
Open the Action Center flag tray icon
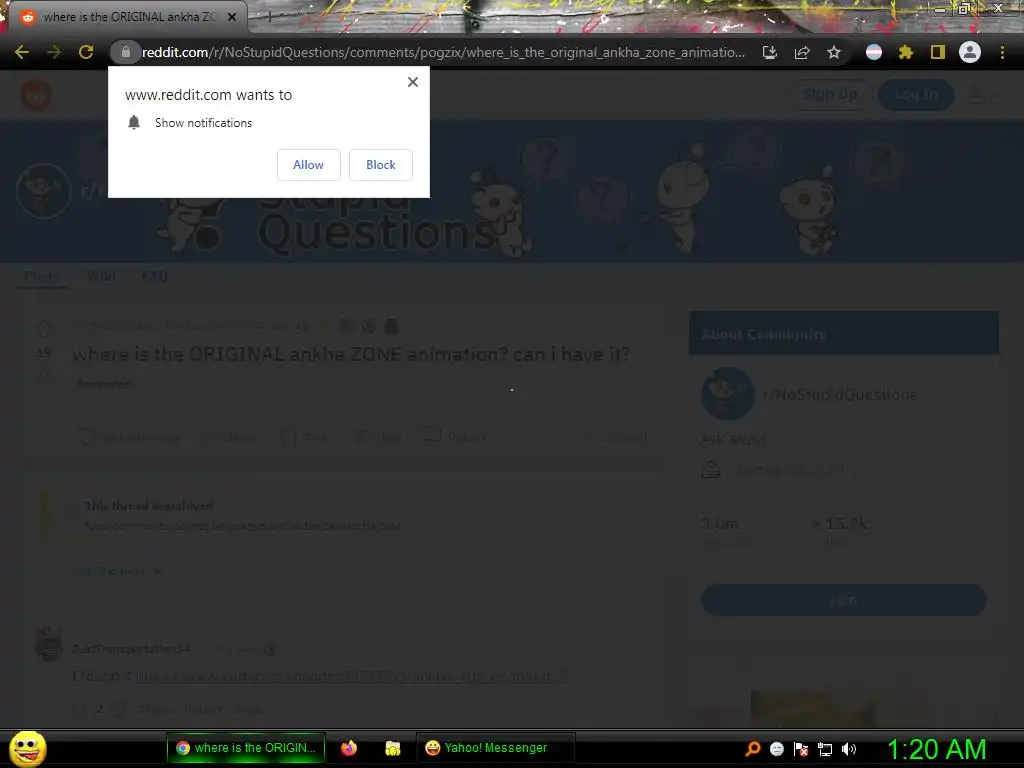click(x=801, y=749)
